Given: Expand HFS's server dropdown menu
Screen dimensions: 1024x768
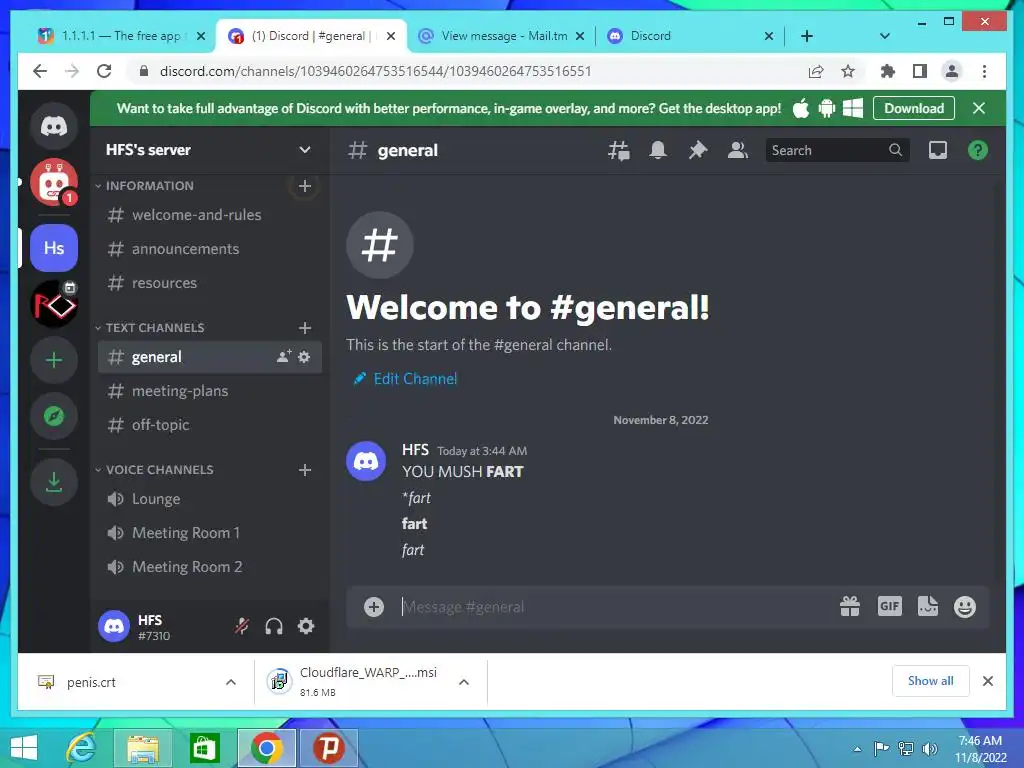Looking at the screenshot, I should [304, 150].
